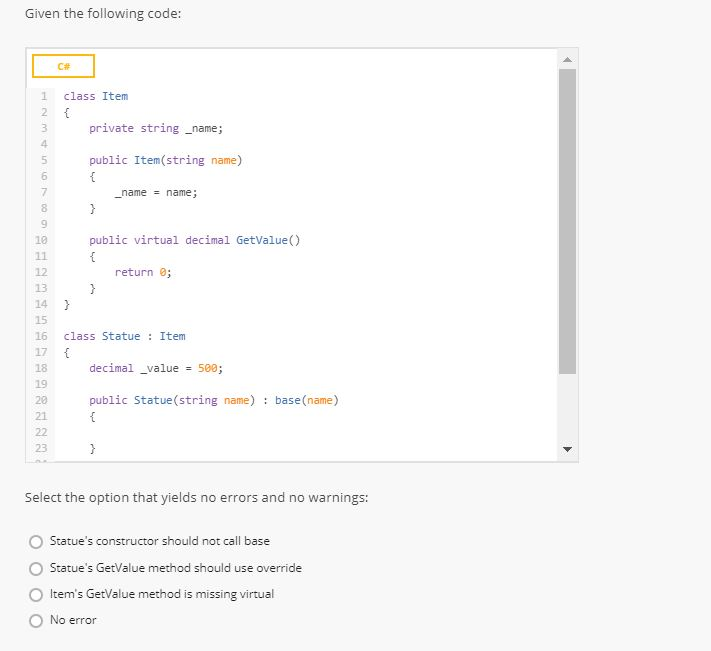This screenshot has width=711, height=651.
Task: Click line number 10 in gutter
Action: click(x=41, y=240)
